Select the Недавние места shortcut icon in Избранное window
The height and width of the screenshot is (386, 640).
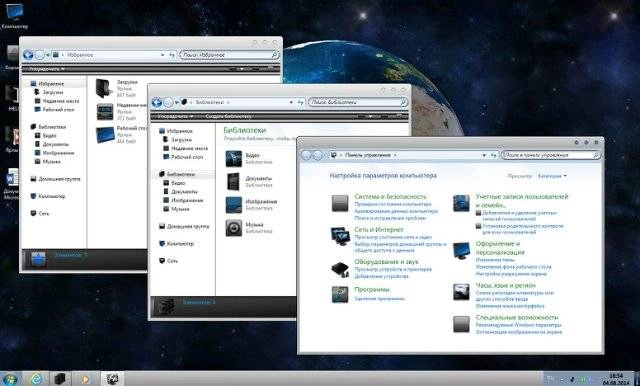tap(104, 111)
